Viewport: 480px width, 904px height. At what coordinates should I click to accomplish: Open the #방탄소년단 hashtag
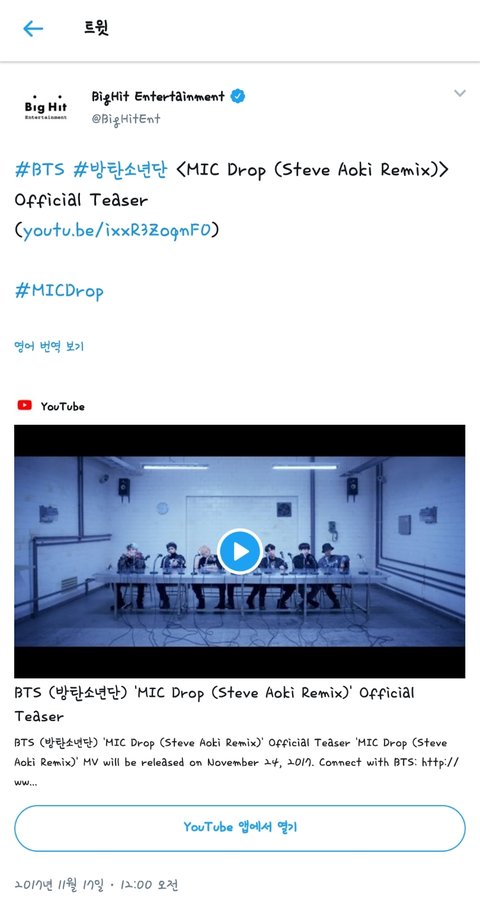[x=120, y=170]
